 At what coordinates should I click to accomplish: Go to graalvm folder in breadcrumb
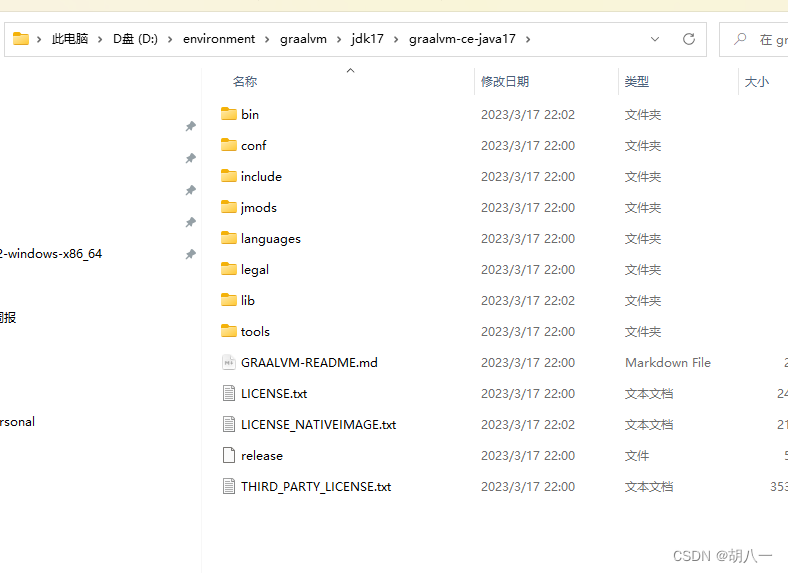(303, 39)
